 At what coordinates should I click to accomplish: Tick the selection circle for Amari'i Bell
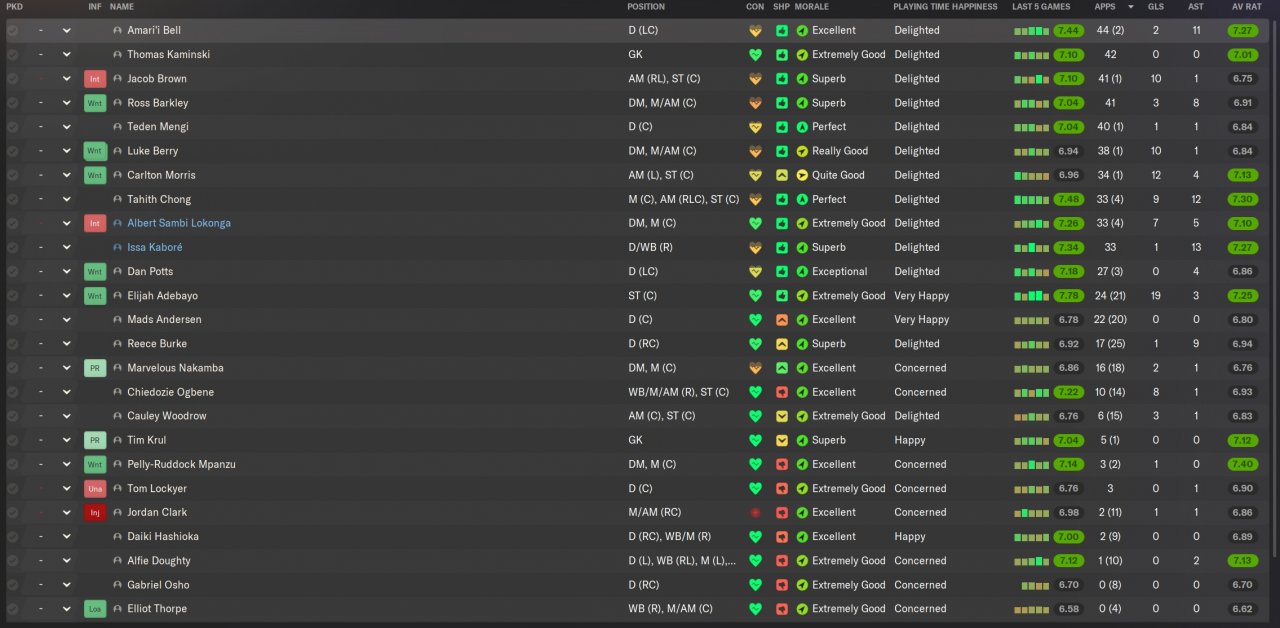pyautogui.click(x=12, y=31)
